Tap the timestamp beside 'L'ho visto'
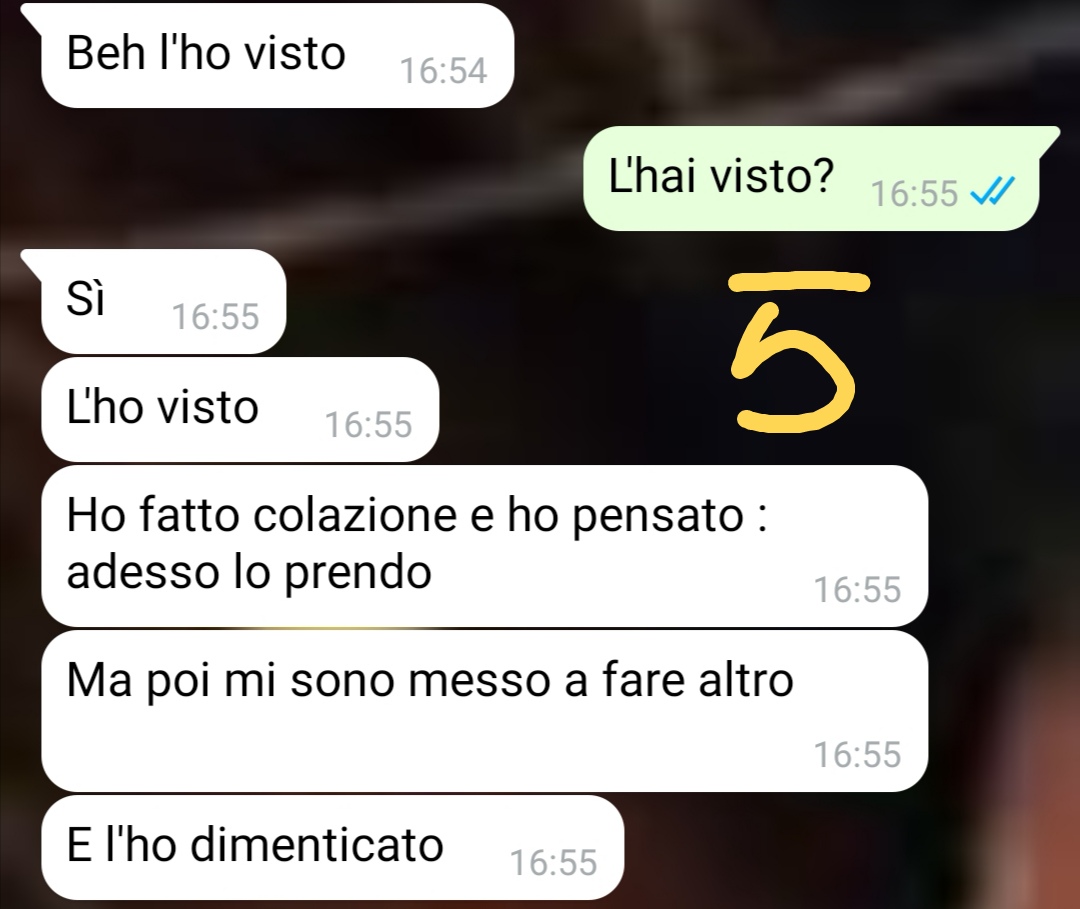Screen dimensions: 1080x909 tap(368, 424)
